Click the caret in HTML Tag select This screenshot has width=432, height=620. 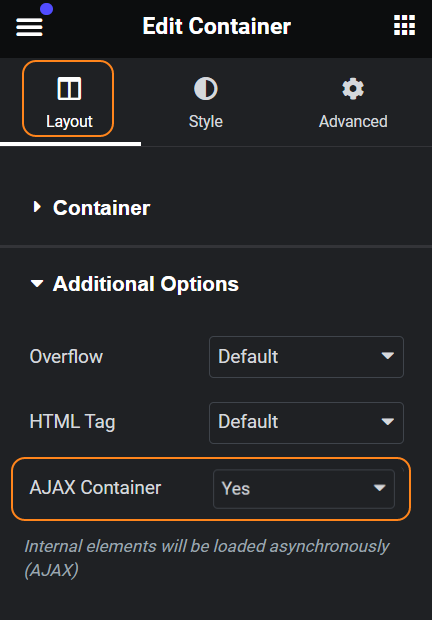[387, 422]
